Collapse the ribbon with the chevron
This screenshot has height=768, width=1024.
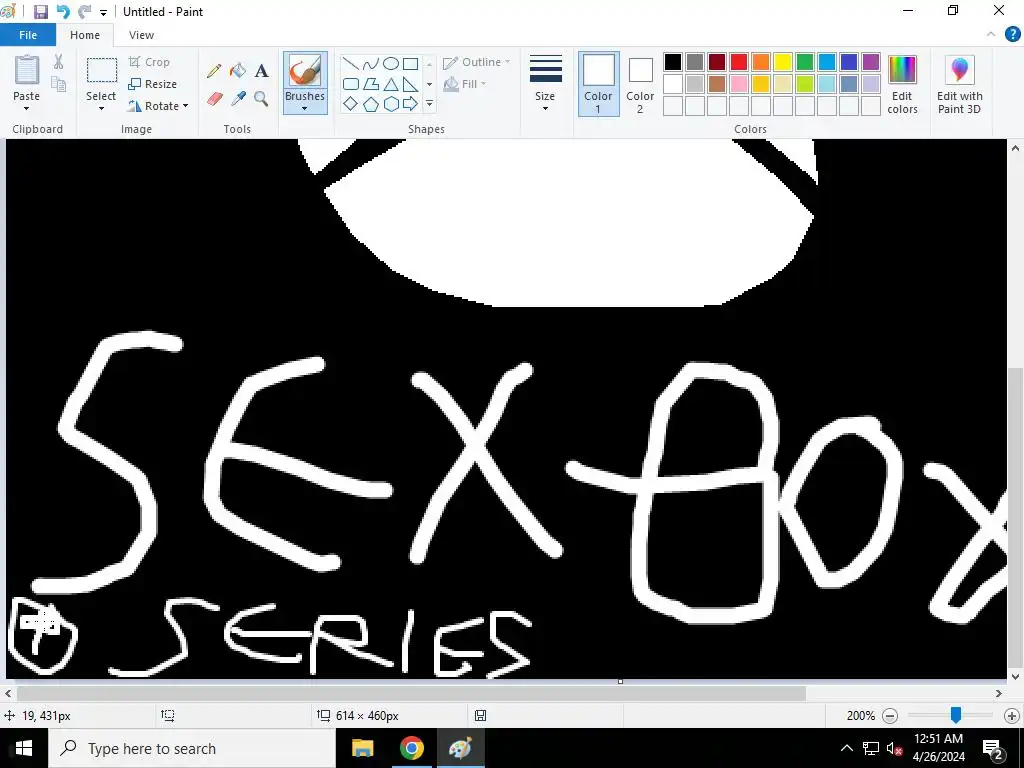click(x=991, y=35)
